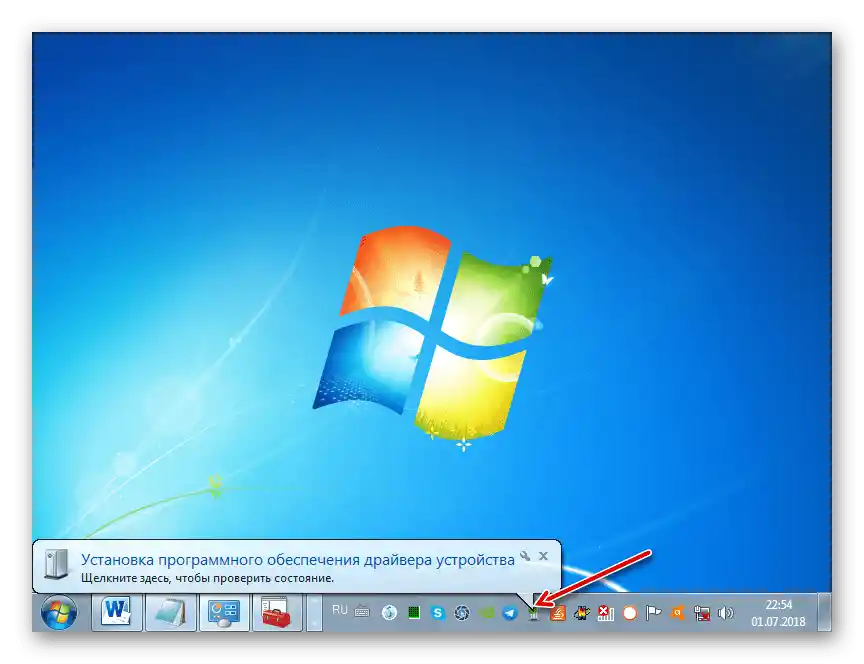Click the multicolored flame tray icon
864x664 pixels.
(582, 613)
